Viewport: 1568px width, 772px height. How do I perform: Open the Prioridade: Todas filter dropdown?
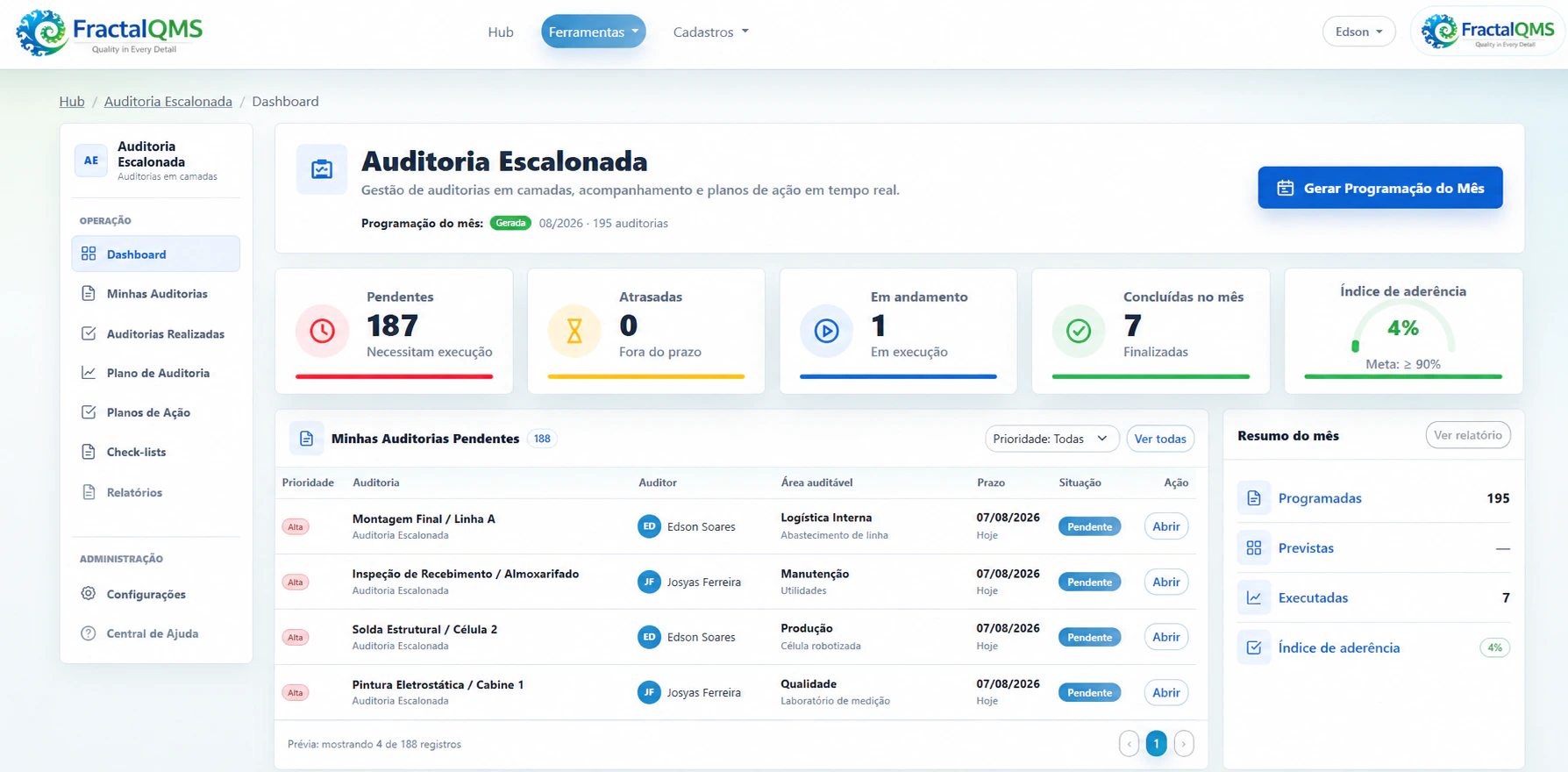click(1051, 439)
